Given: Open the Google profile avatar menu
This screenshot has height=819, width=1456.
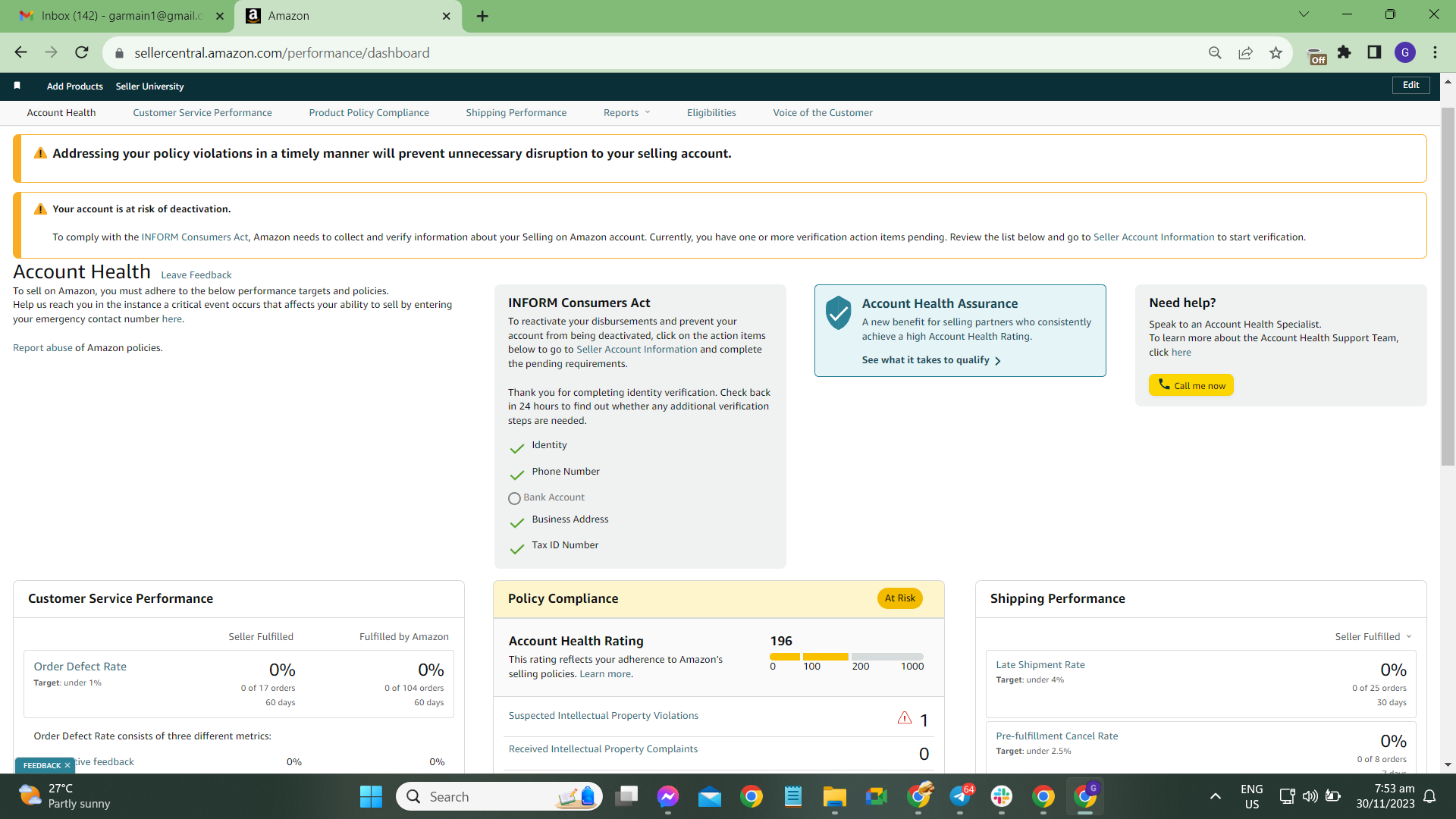Looking at the screenshot, I should [1405, 52].
